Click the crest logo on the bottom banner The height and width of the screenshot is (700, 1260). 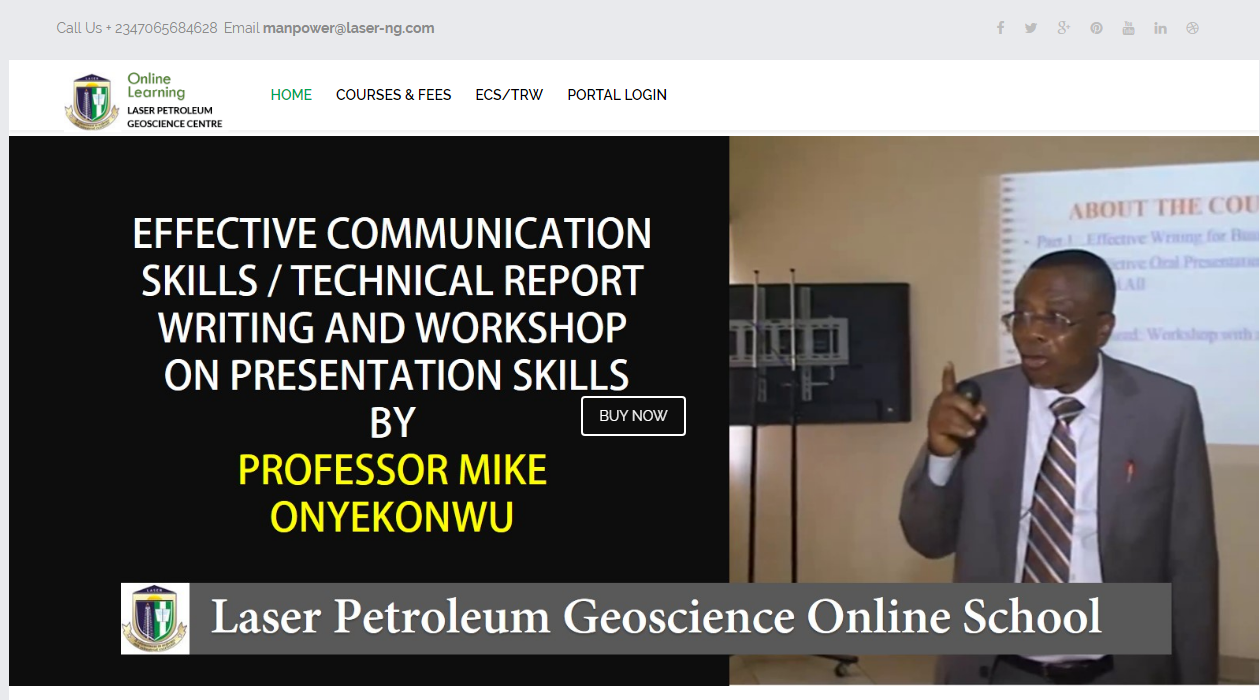tap(155, 619)
